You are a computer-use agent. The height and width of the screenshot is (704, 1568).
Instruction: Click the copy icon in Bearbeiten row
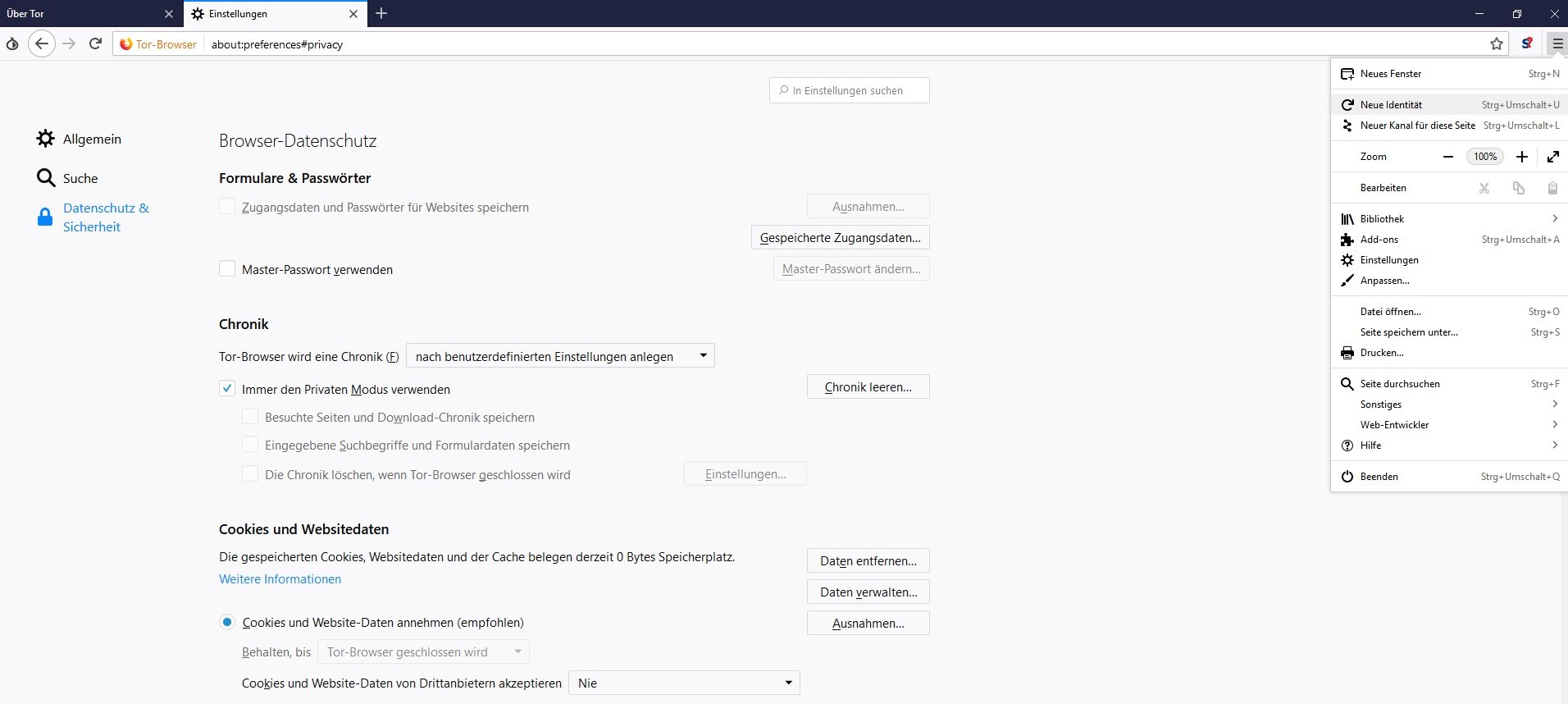tap(1519, 188)
